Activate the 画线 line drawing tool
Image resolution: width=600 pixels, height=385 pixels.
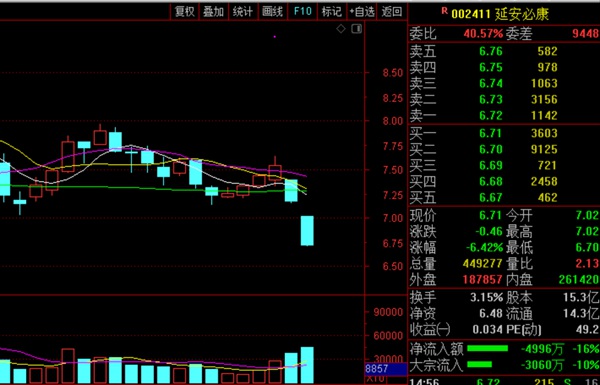(272, 11)
